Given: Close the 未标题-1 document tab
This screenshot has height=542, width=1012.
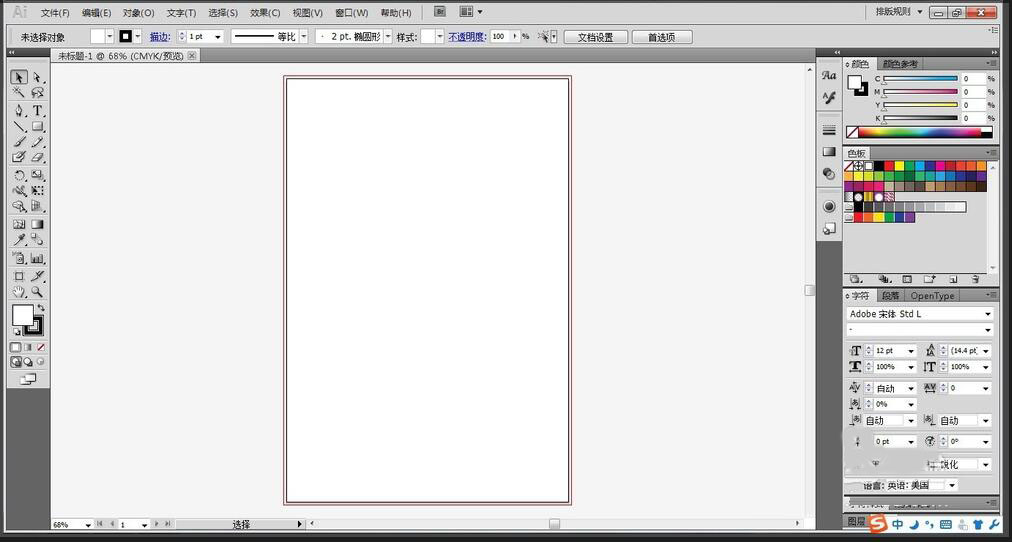Looking at the screenshot, I should pyautogui.click(x=192, y=56).
